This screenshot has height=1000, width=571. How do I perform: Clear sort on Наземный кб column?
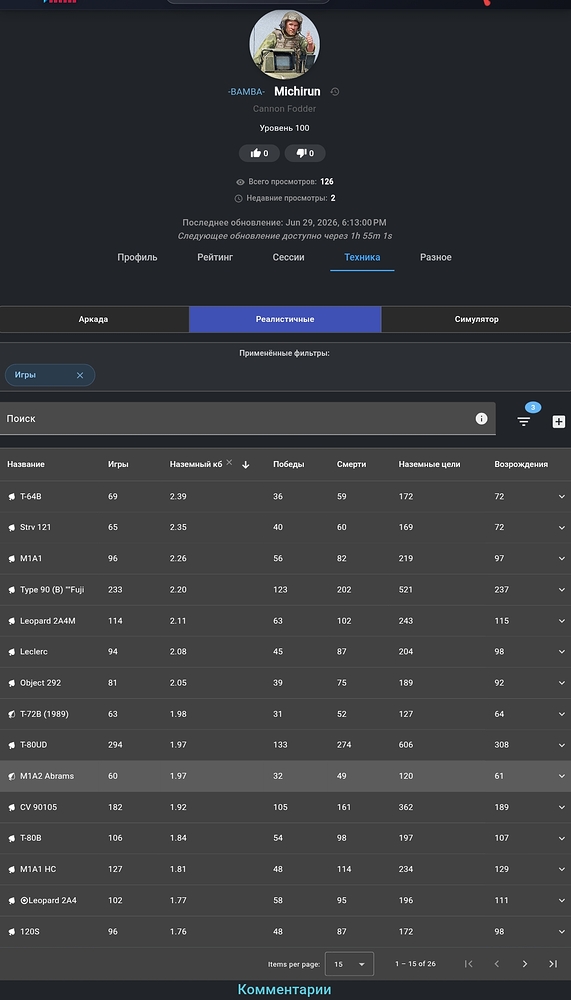pos(229,462)
